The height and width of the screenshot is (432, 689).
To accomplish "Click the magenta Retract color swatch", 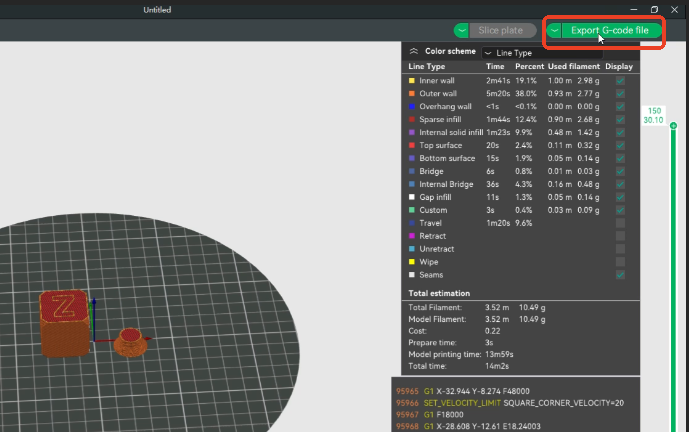I will (412, 236).
